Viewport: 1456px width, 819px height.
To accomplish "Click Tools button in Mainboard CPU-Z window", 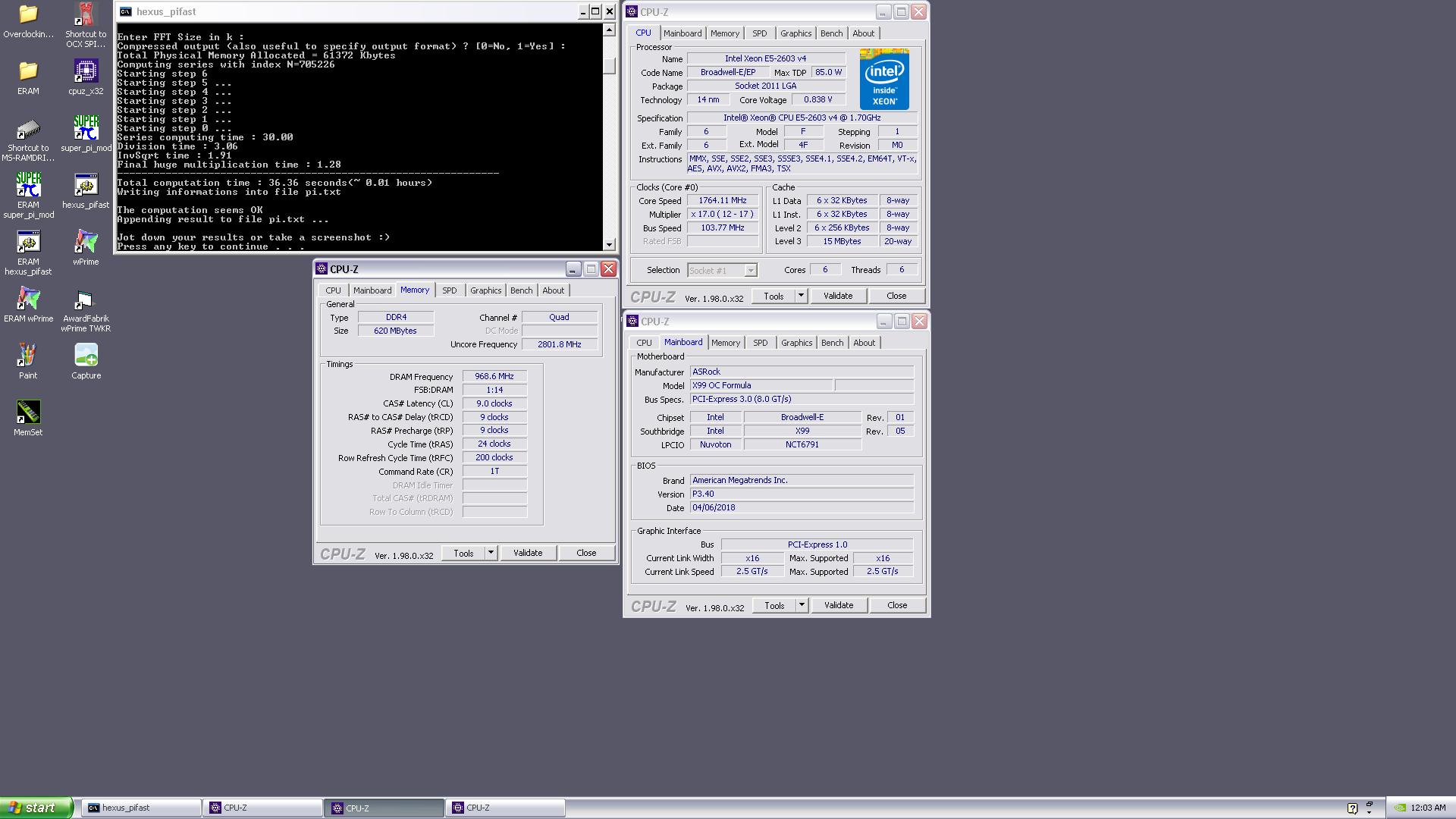I will pos(774,605).
